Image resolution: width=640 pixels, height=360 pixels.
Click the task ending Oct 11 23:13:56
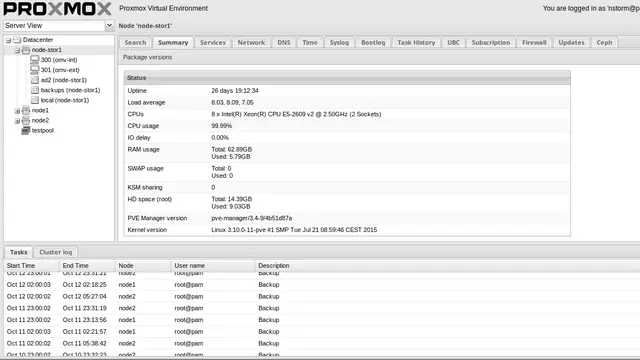point(322,320)
